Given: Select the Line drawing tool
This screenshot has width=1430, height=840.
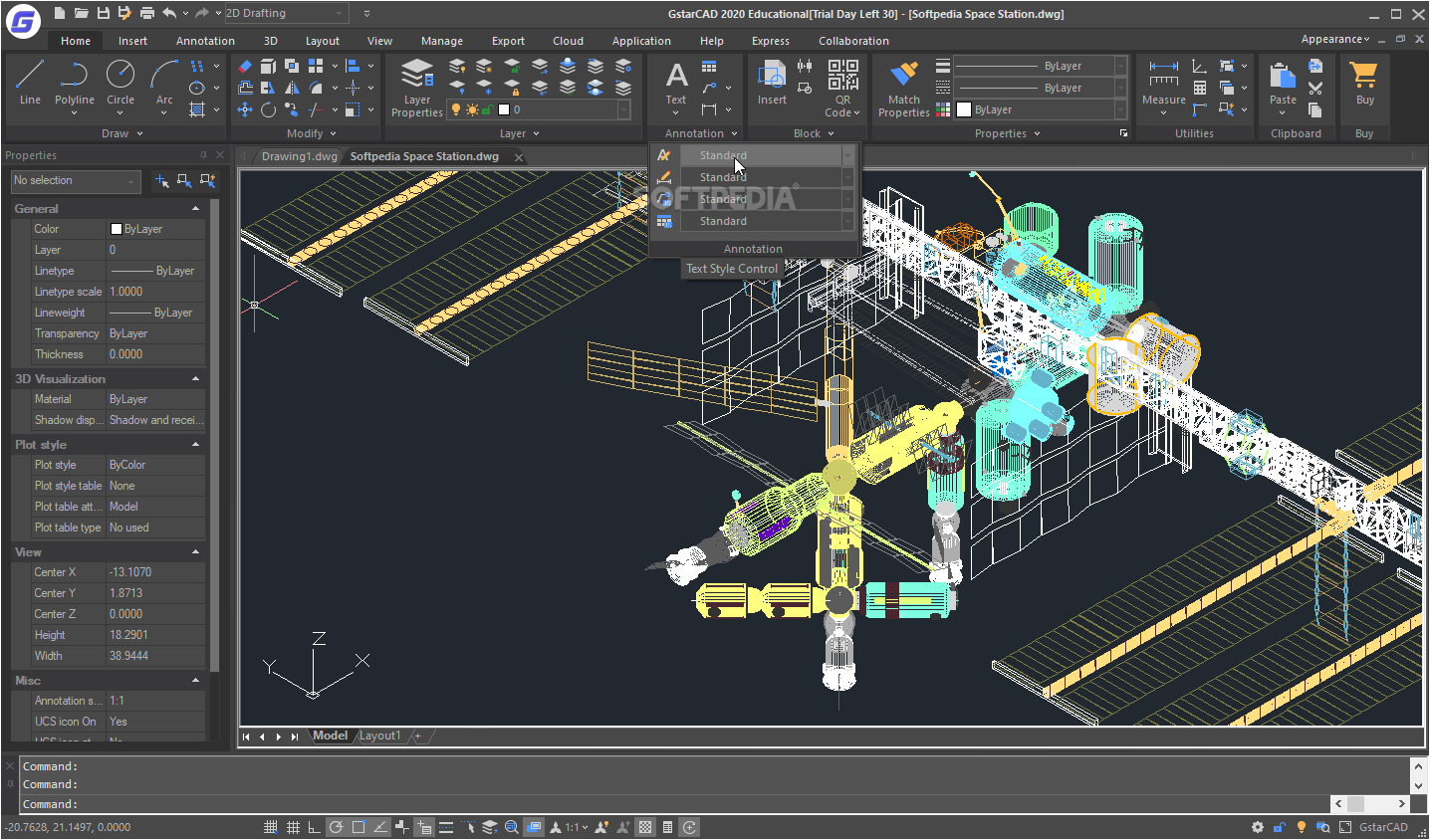Looking at the screenshot, I should [30, 82].
